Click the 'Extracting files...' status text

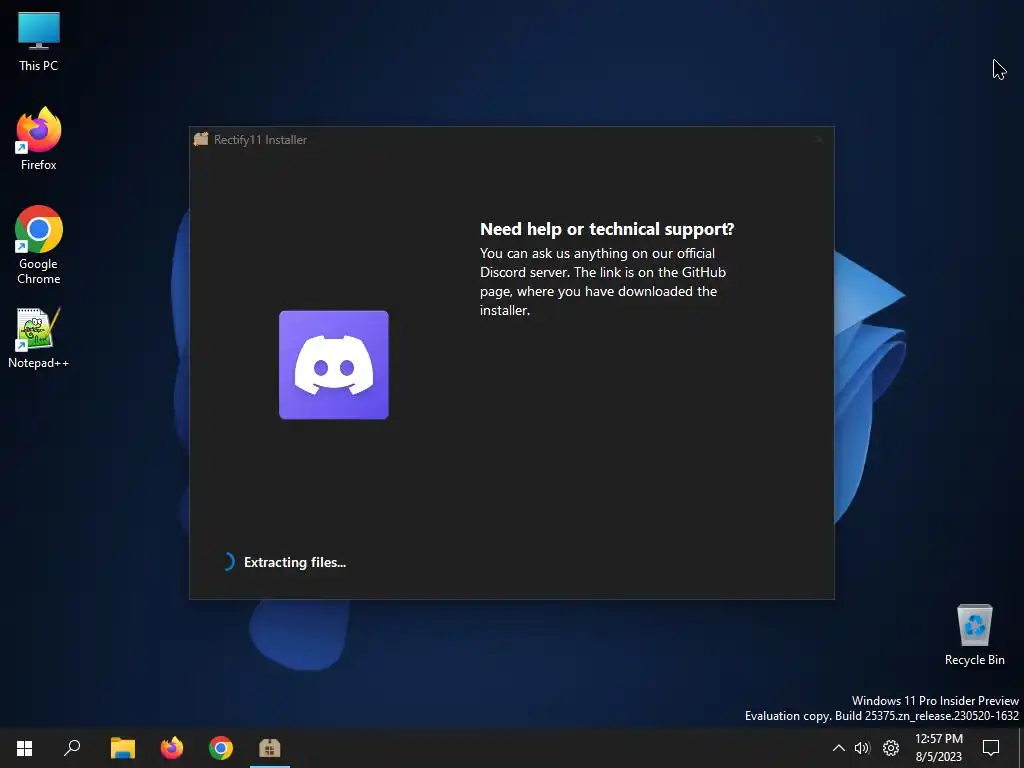(295, 562)
